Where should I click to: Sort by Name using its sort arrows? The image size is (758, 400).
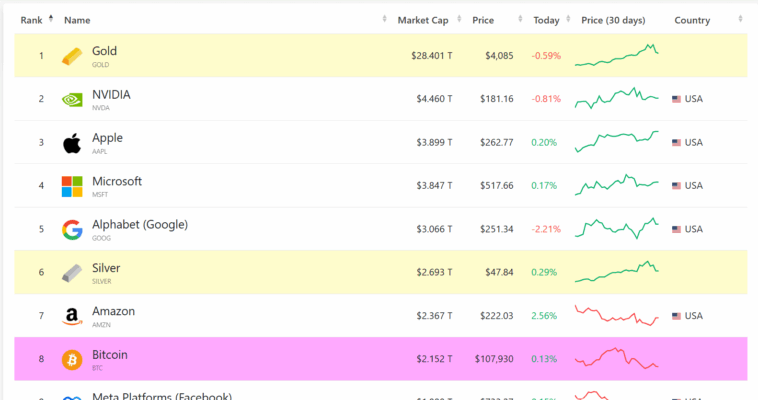384,19
